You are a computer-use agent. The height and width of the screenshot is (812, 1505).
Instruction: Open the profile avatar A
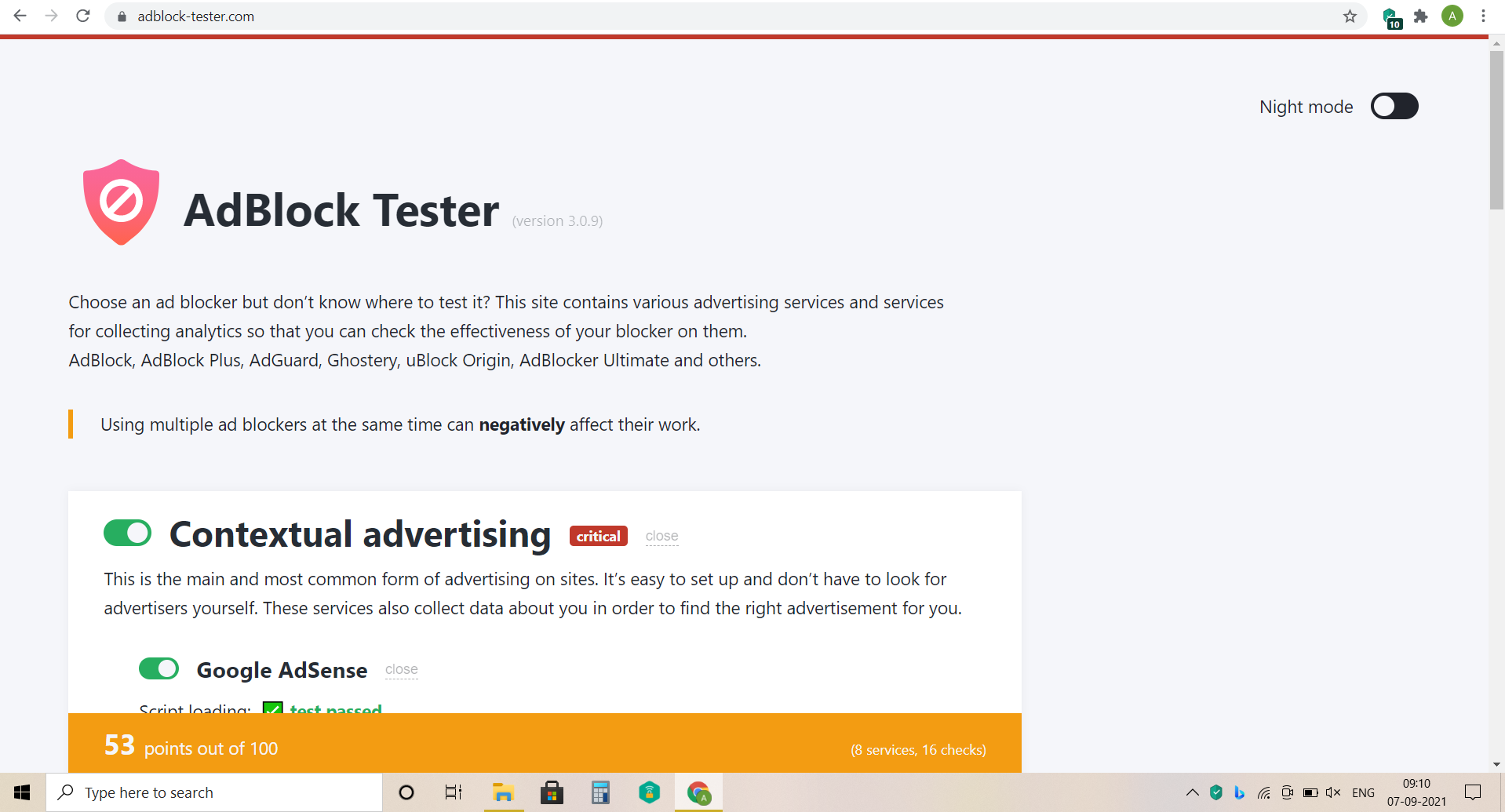[x=1452, y=16]
